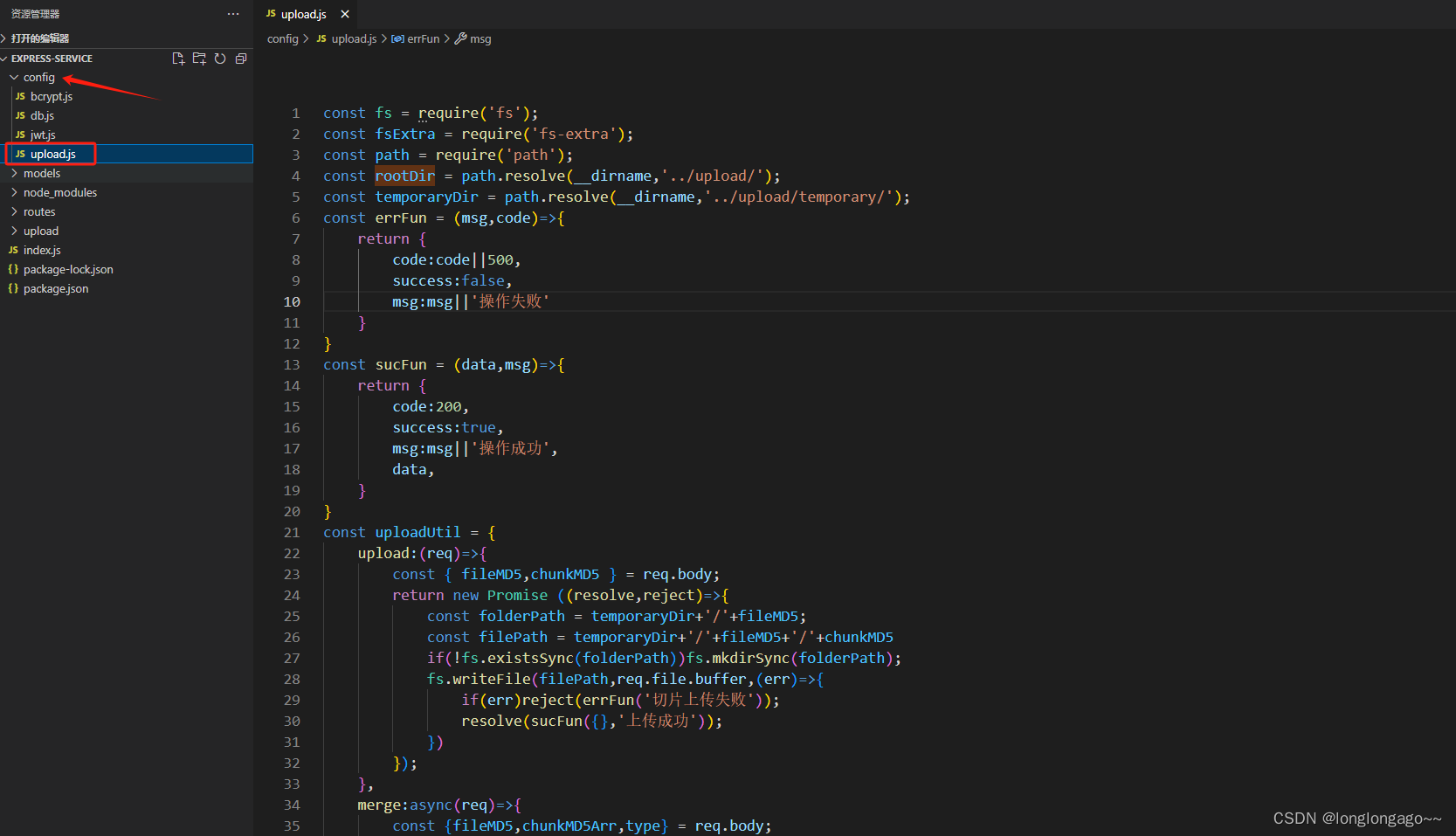
Task: Open bcrypt.js file in the tree
Action: pos(52,96)
